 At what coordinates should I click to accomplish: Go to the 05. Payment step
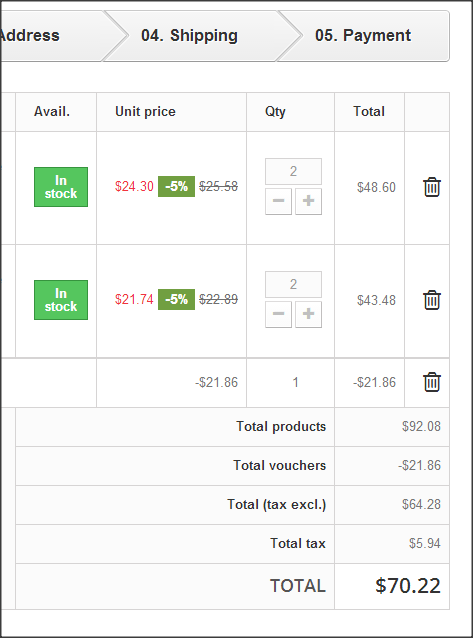tap(363, 36)
